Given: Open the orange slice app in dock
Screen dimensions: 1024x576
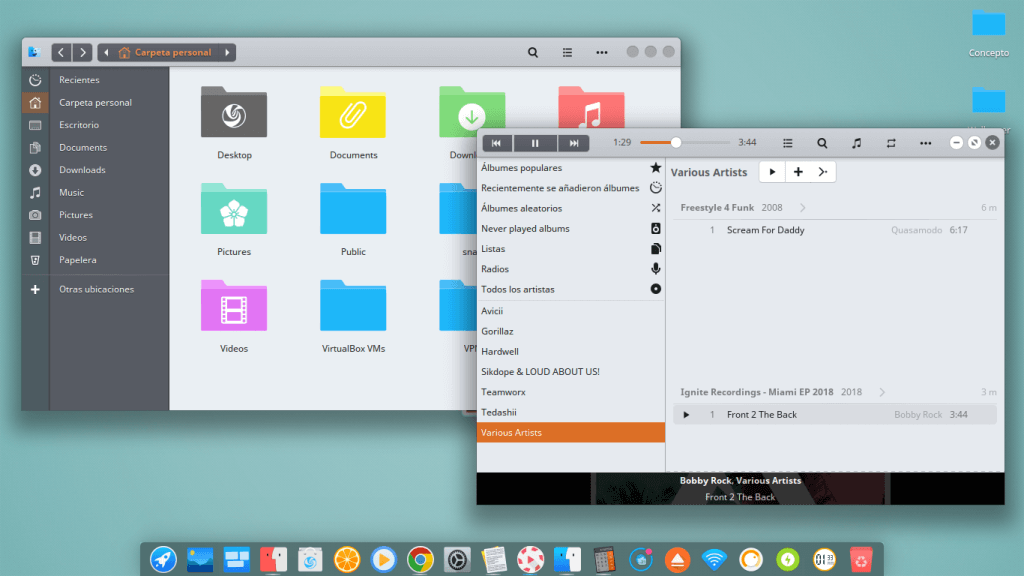Looking at the screenshot, I should coord(347,560).
